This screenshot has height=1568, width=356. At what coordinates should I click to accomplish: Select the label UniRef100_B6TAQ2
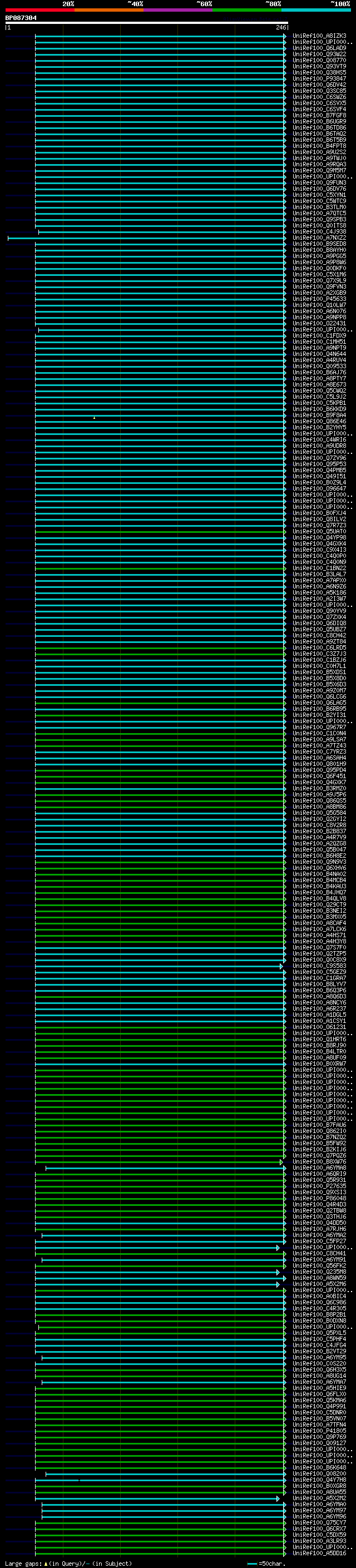pos(319,134)
